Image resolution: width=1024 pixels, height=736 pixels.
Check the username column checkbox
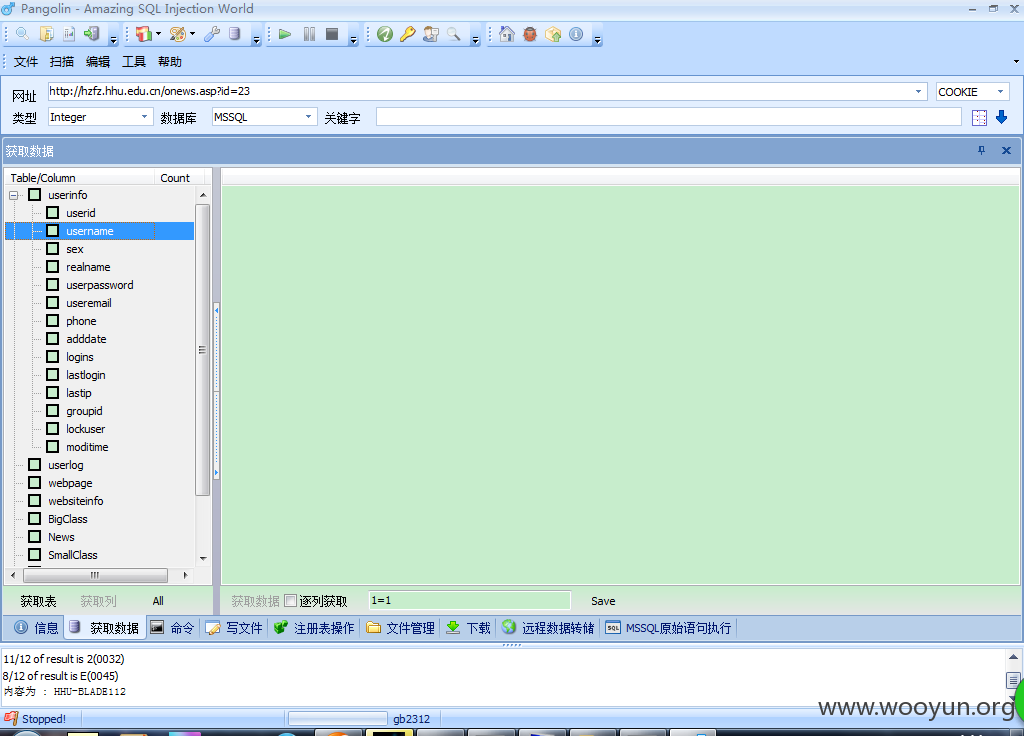pyautogui.click(x=53, y=231)
